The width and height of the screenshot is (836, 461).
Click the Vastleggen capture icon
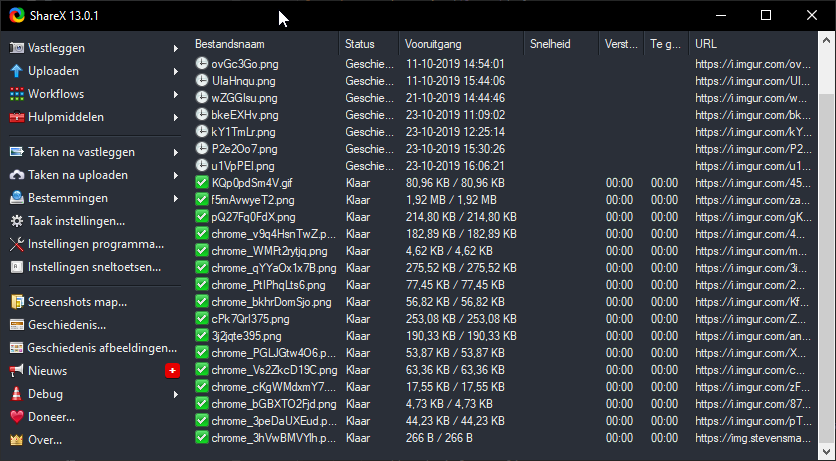[x=16, y=48]
